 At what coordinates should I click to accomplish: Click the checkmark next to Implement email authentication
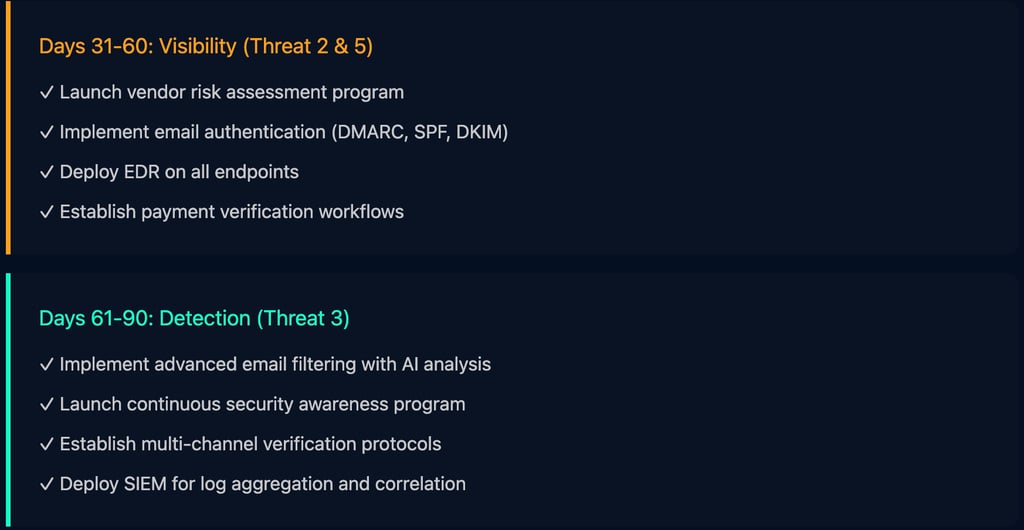(x=46, y=133)
